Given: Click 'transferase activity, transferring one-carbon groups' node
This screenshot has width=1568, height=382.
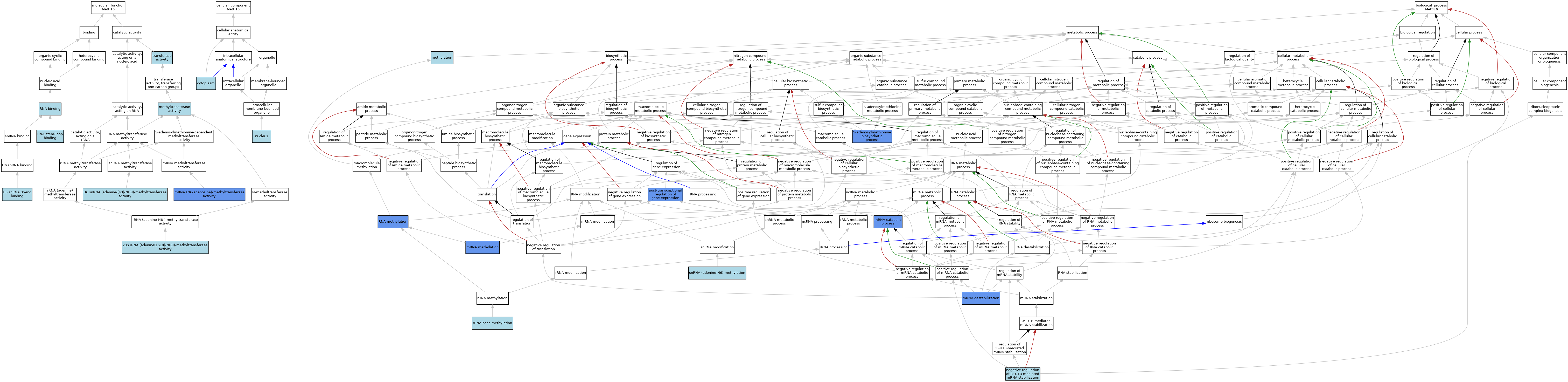Looking at the screenshot, I should click(163, 84).
